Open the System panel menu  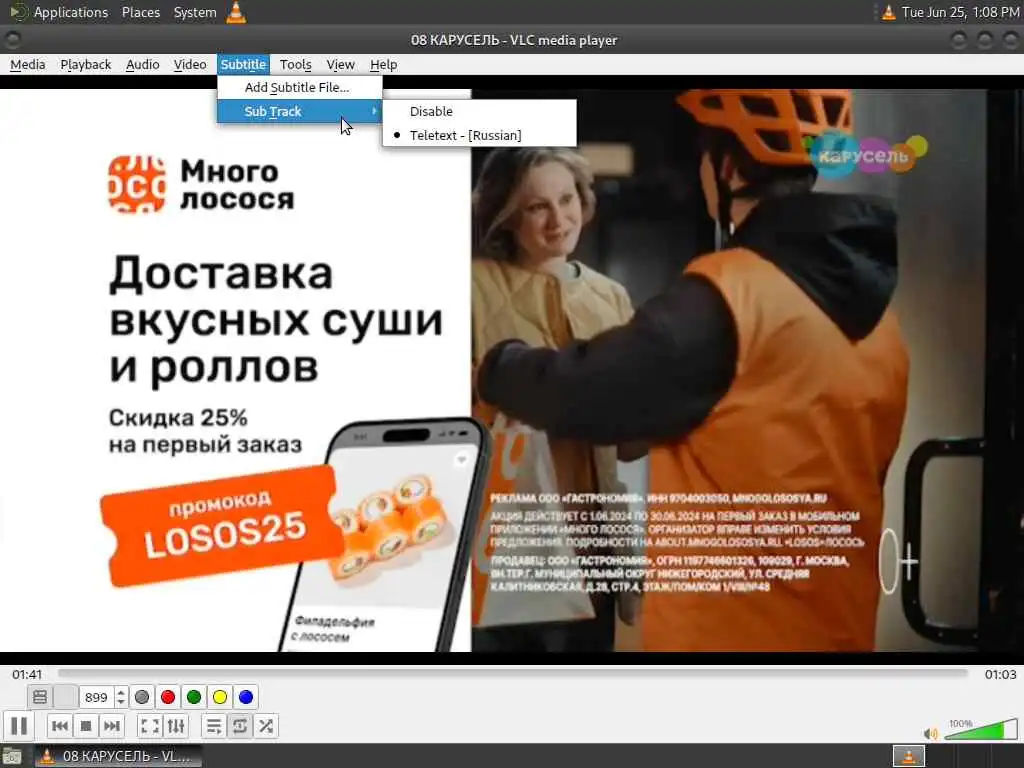(x=195, y=12)
